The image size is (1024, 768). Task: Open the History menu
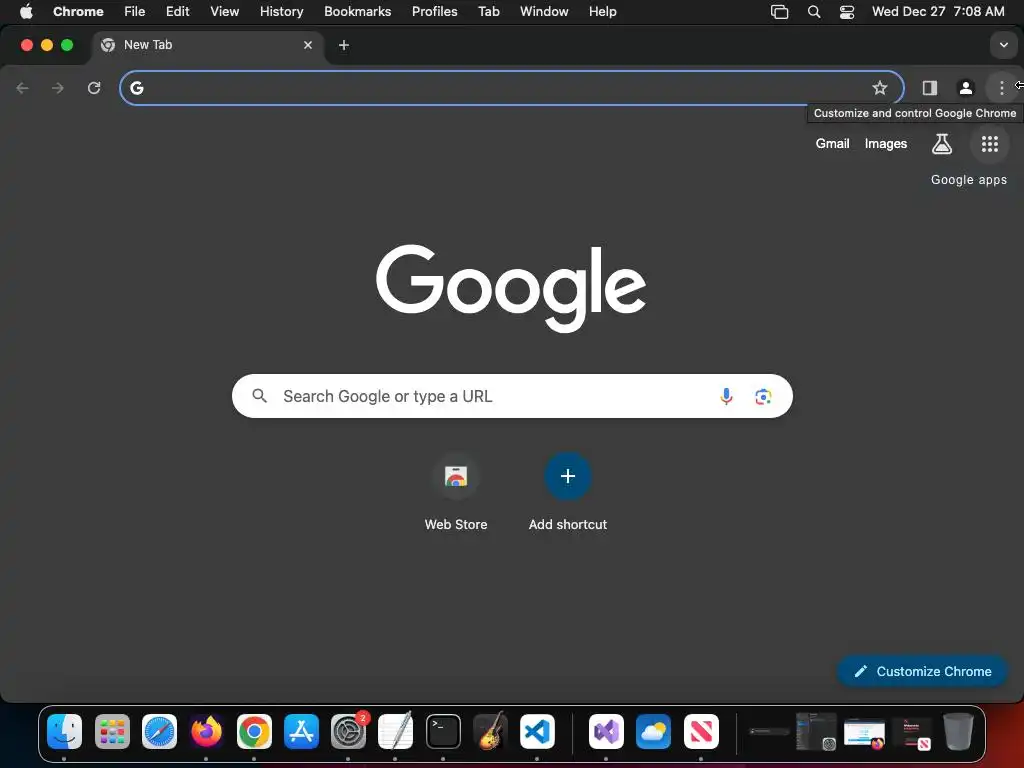(x=281, y=12)
